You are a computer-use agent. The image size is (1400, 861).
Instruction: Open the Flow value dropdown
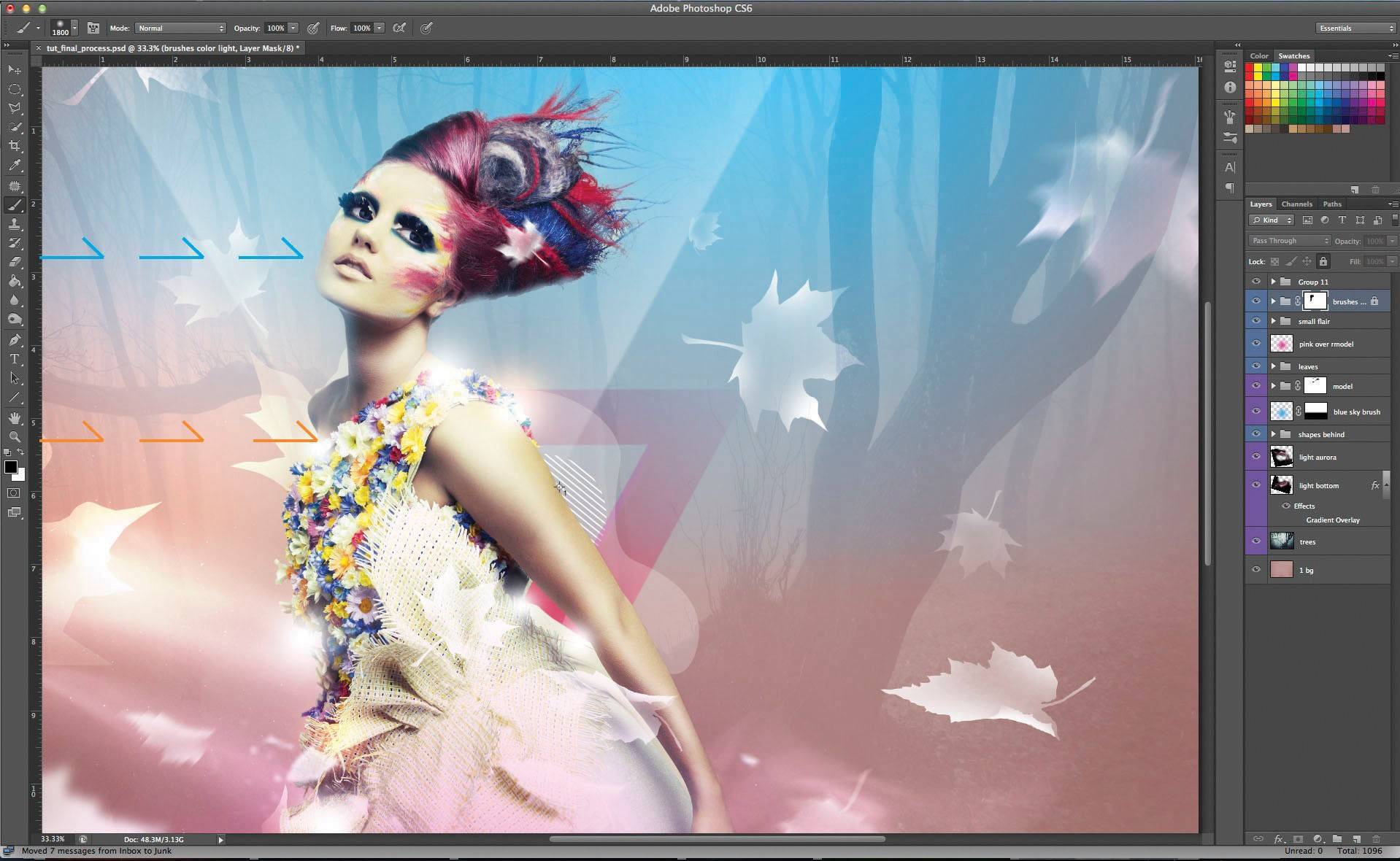379,28
